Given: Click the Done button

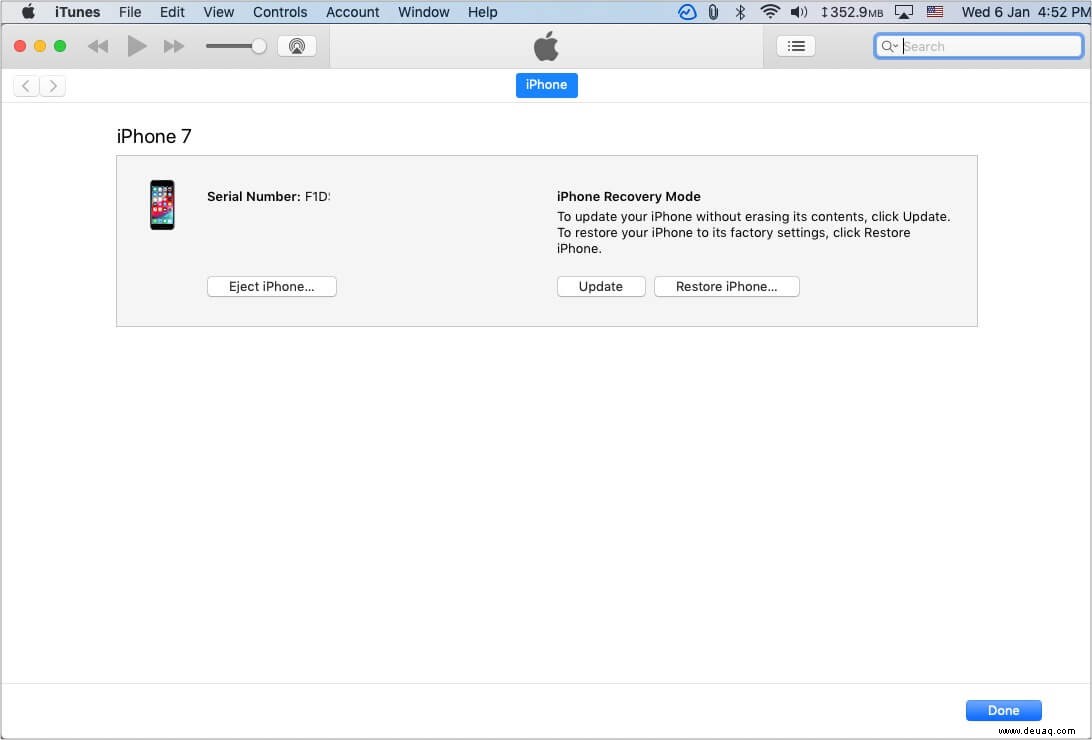Looking at the screenshot, I should [x=1004, y=710].
